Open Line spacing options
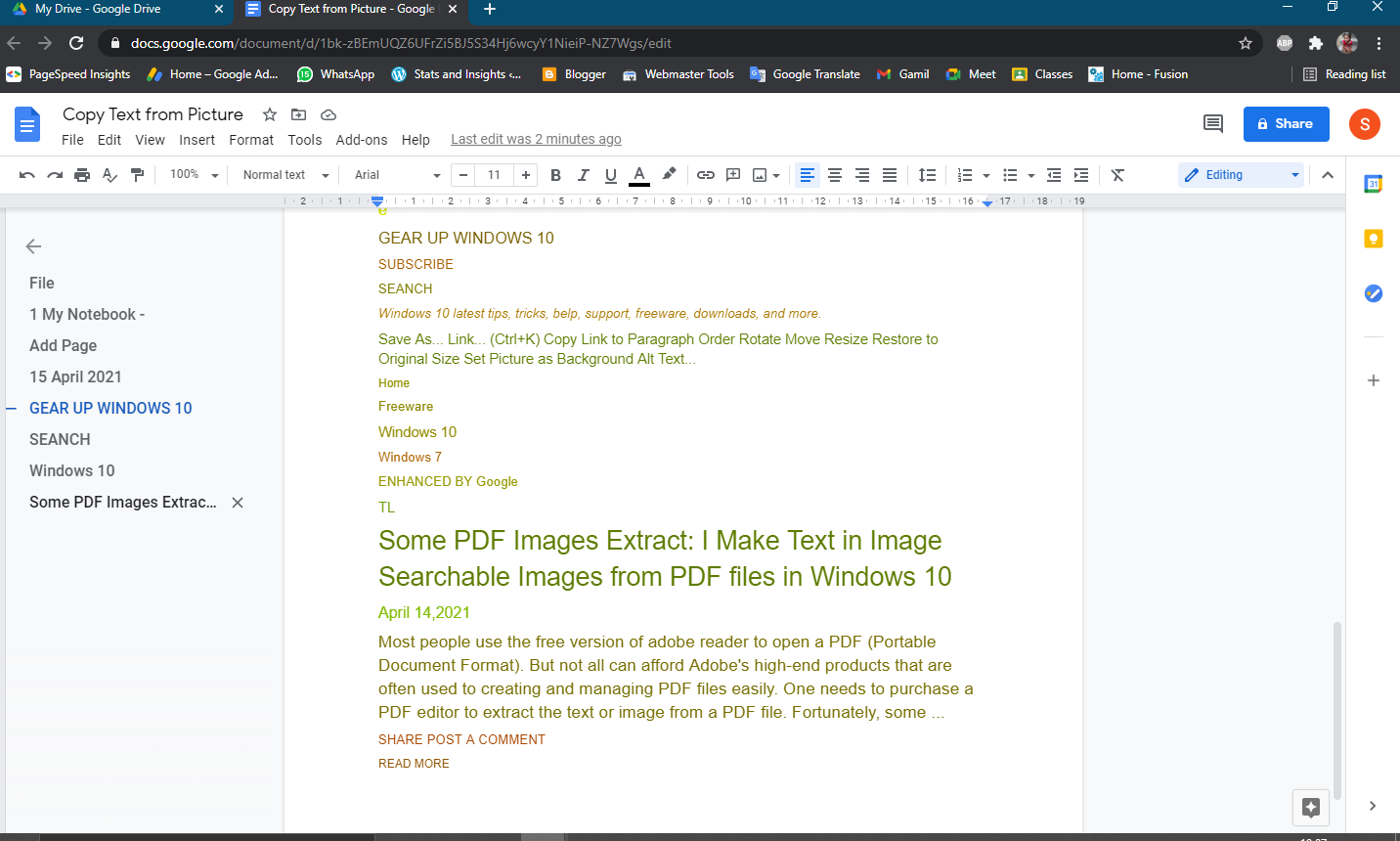Viewport: 1400px width, 841px height. pyautogui.click(x=928, y=175)
